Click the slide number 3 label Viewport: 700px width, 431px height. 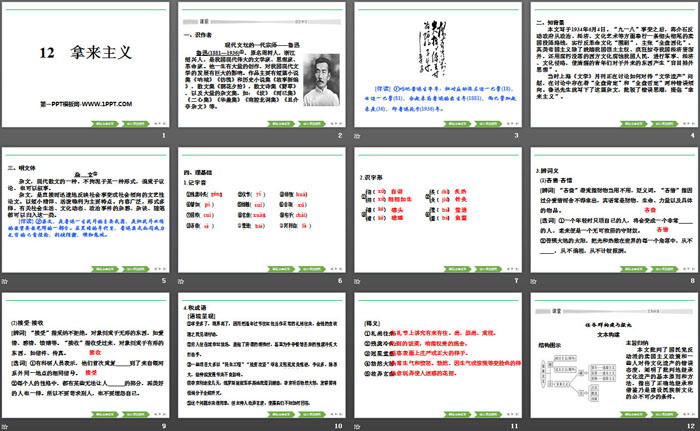516,135
